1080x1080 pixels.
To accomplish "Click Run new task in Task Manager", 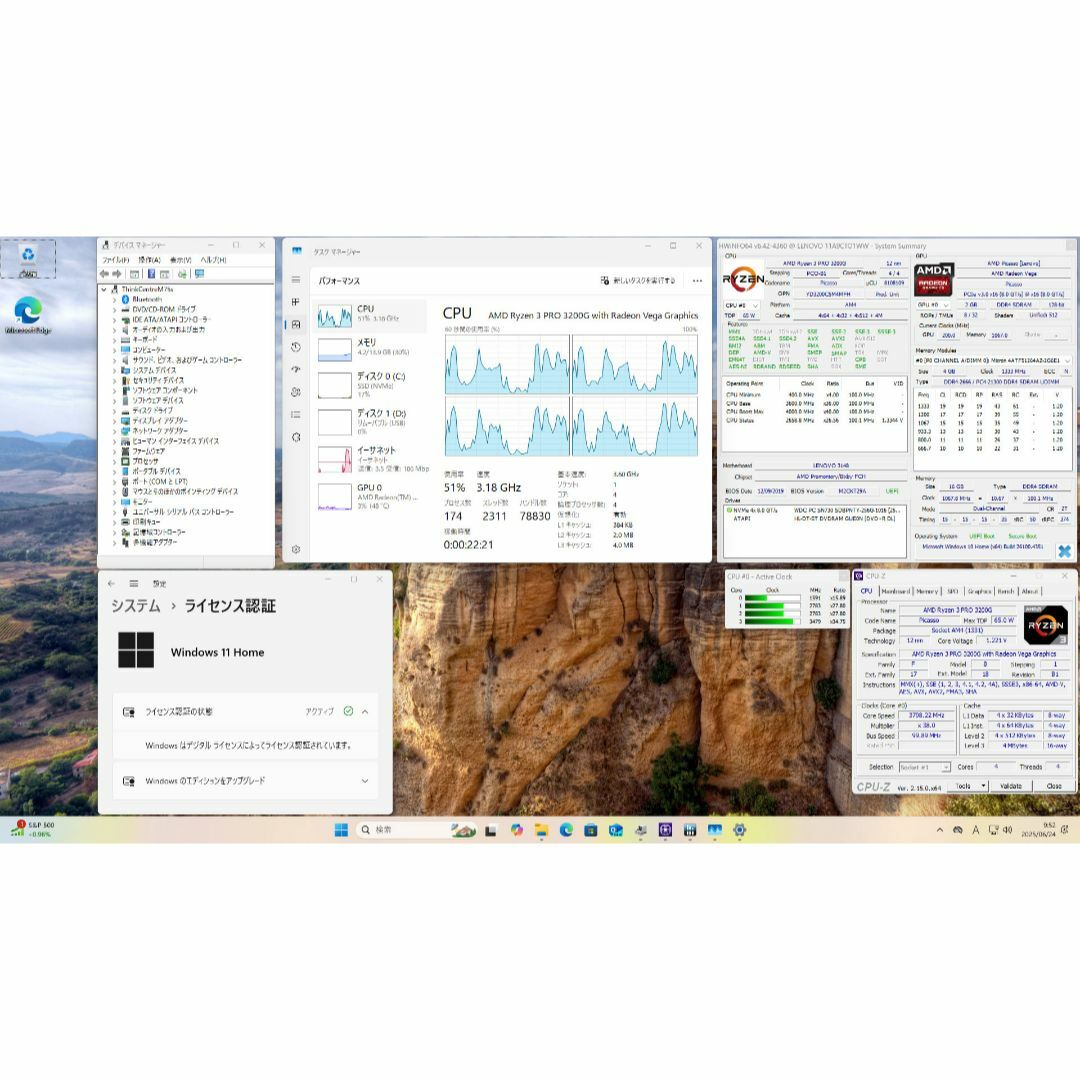I will (x=638, y=281).
